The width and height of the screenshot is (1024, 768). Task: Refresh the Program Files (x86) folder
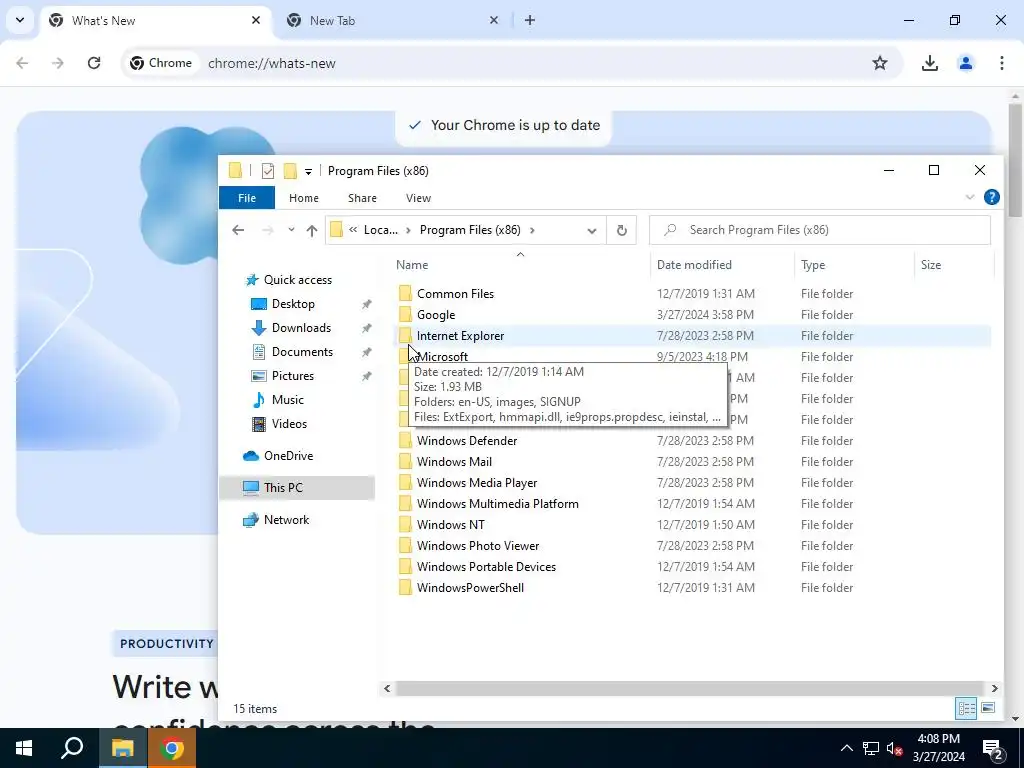(622, 230)
